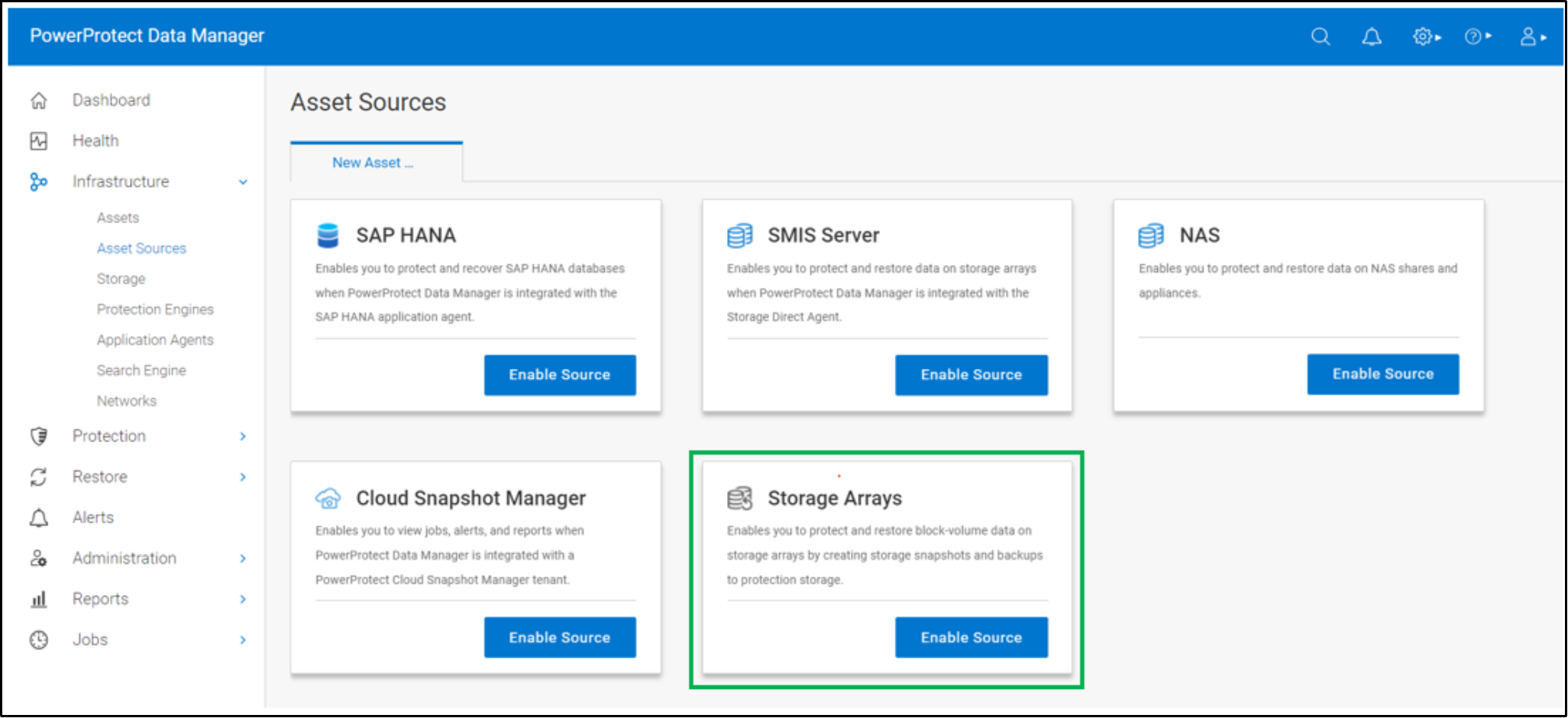
Task: Enable Source for SAP HANA
Action: click(560, 375)
